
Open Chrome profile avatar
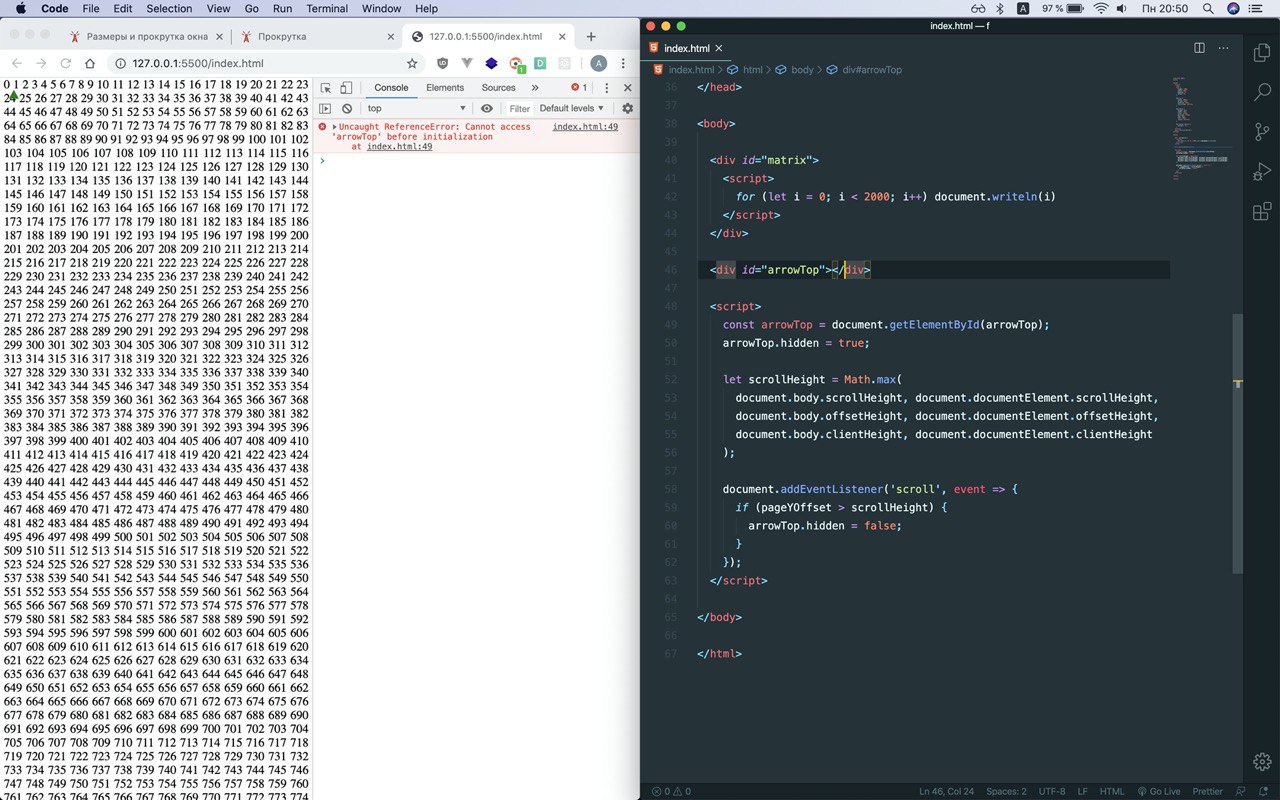(599, 63)
